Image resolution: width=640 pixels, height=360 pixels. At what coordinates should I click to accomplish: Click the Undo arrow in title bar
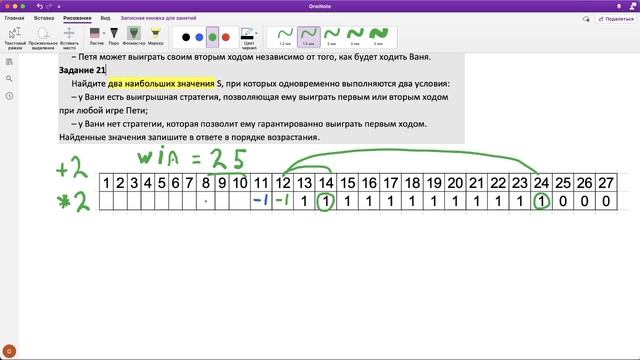coord(40,6)
